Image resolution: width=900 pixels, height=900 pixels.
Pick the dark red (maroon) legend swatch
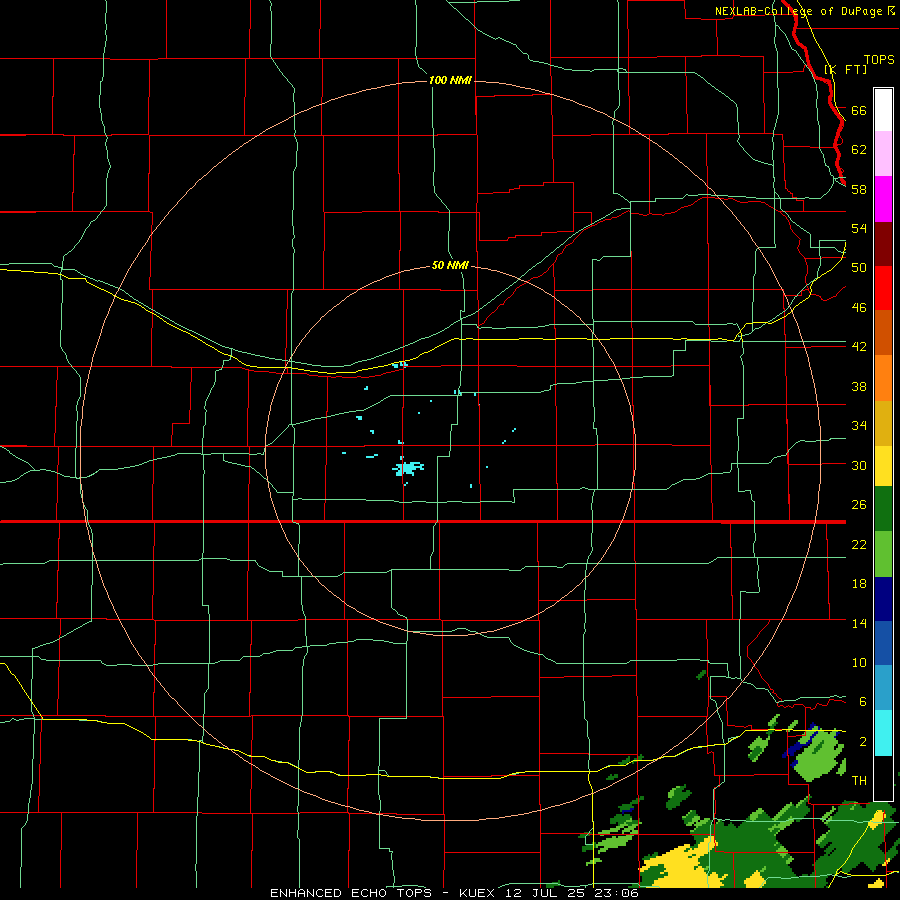883,244
